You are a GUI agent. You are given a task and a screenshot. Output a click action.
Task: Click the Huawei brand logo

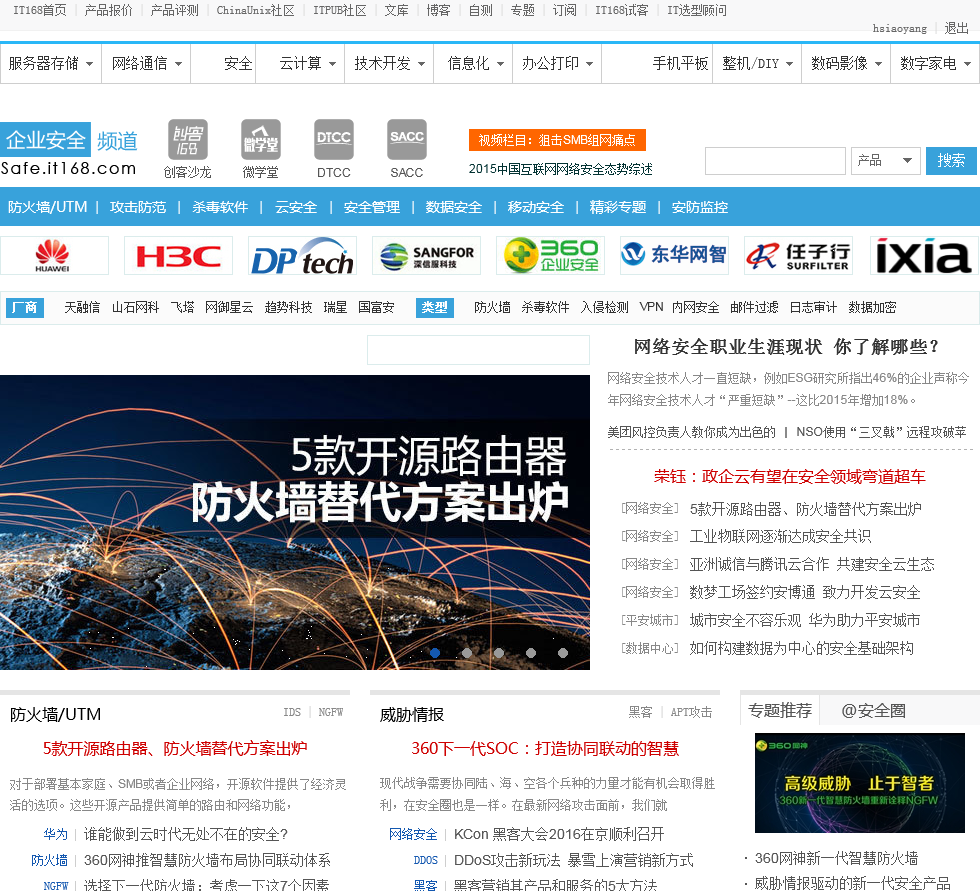coord(54,256)
